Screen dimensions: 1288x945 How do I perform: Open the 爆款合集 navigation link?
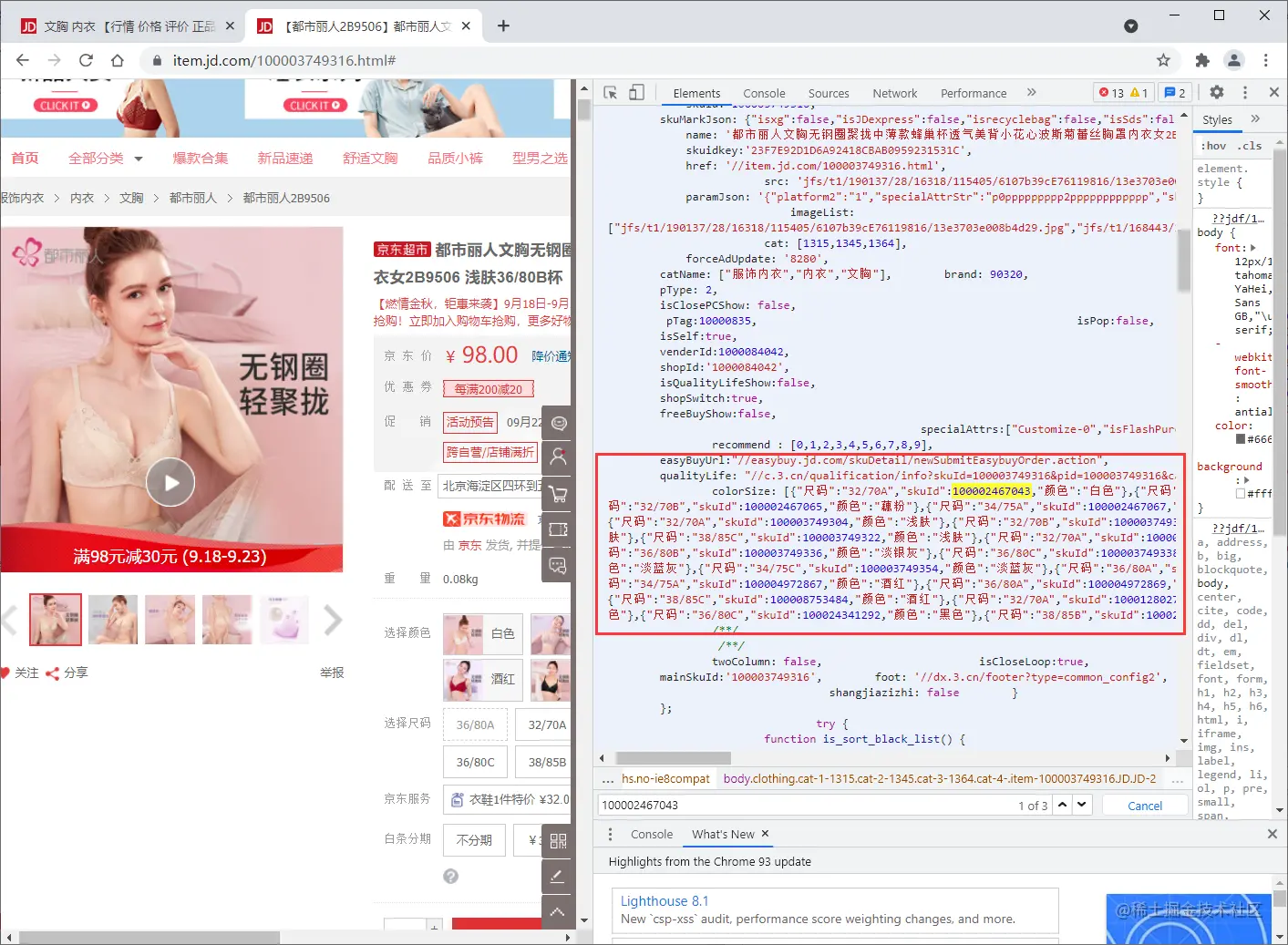click(201, 159)
